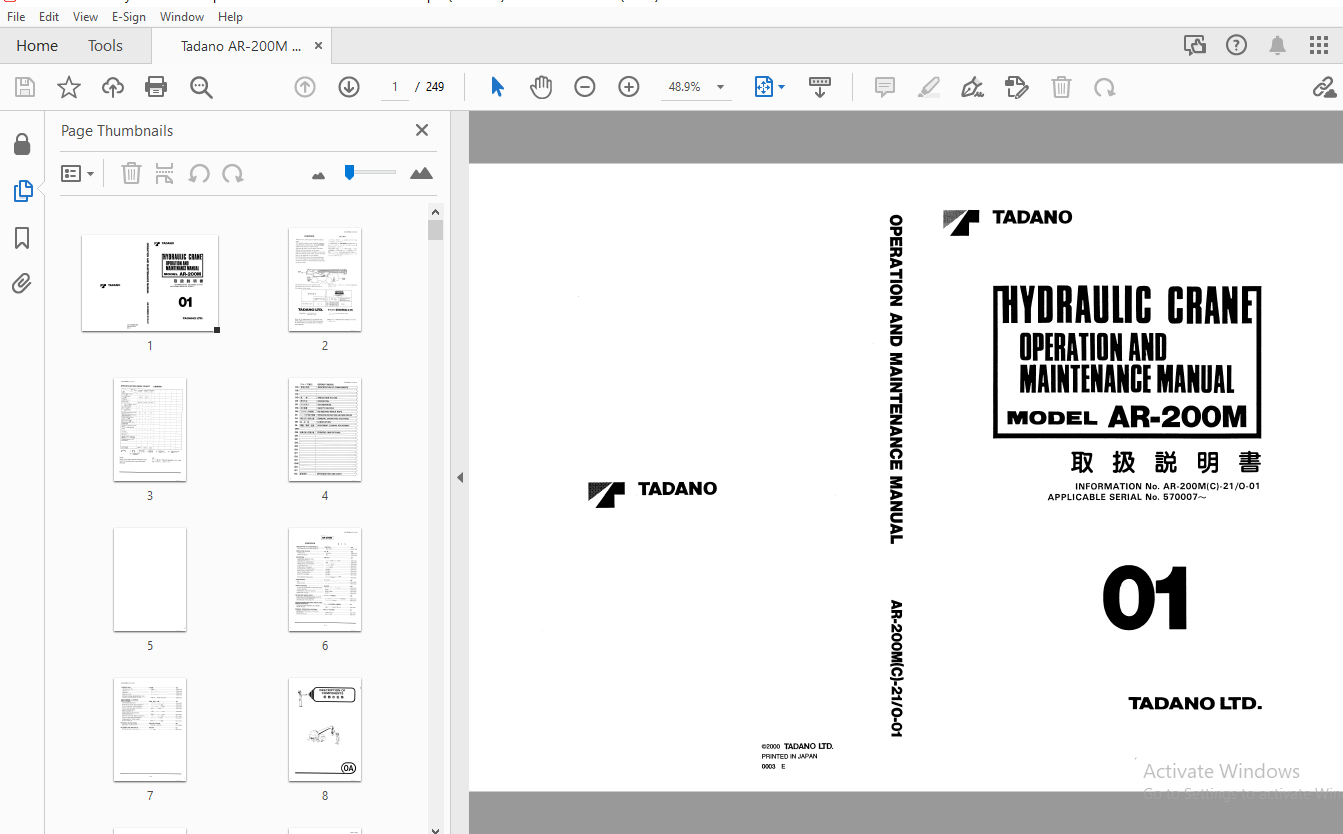This screenshot has width=1343, height=834.
Task: Open the apps grid icon
Action: click(x=1319, y=45)
